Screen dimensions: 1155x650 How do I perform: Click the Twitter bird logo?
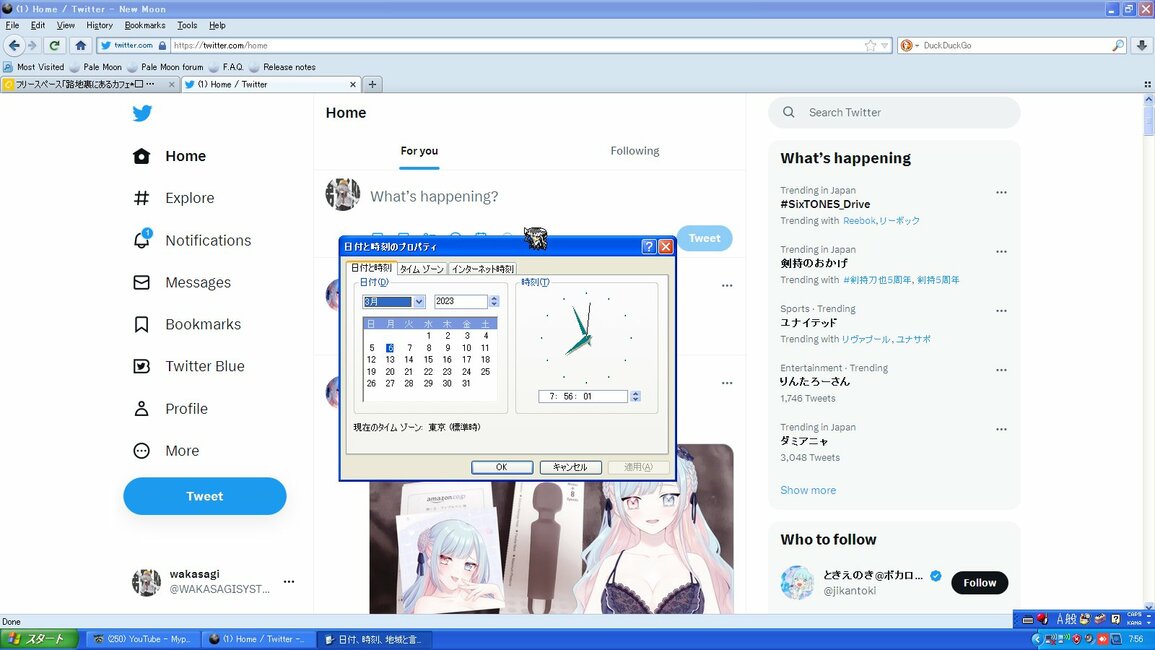pos(142,113)
